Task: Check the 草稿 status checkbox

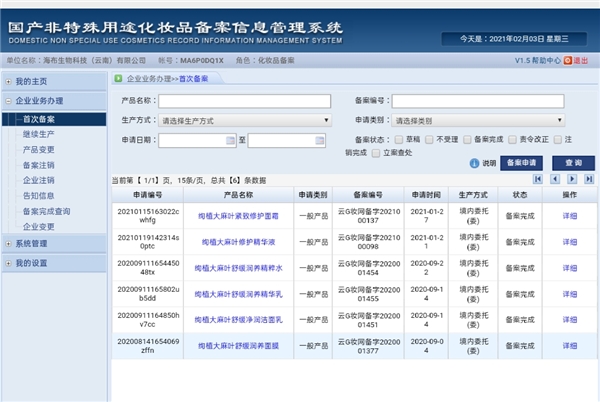Action: click(399, 140)
